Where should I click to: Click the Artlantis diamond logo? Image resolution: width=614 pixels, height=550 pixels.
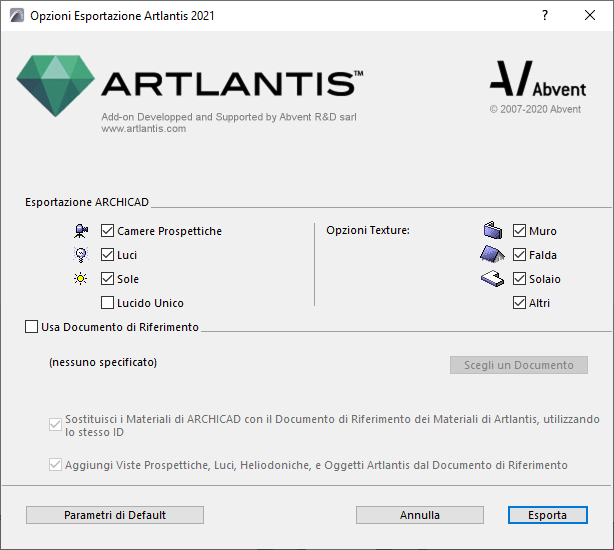(55, 86)
